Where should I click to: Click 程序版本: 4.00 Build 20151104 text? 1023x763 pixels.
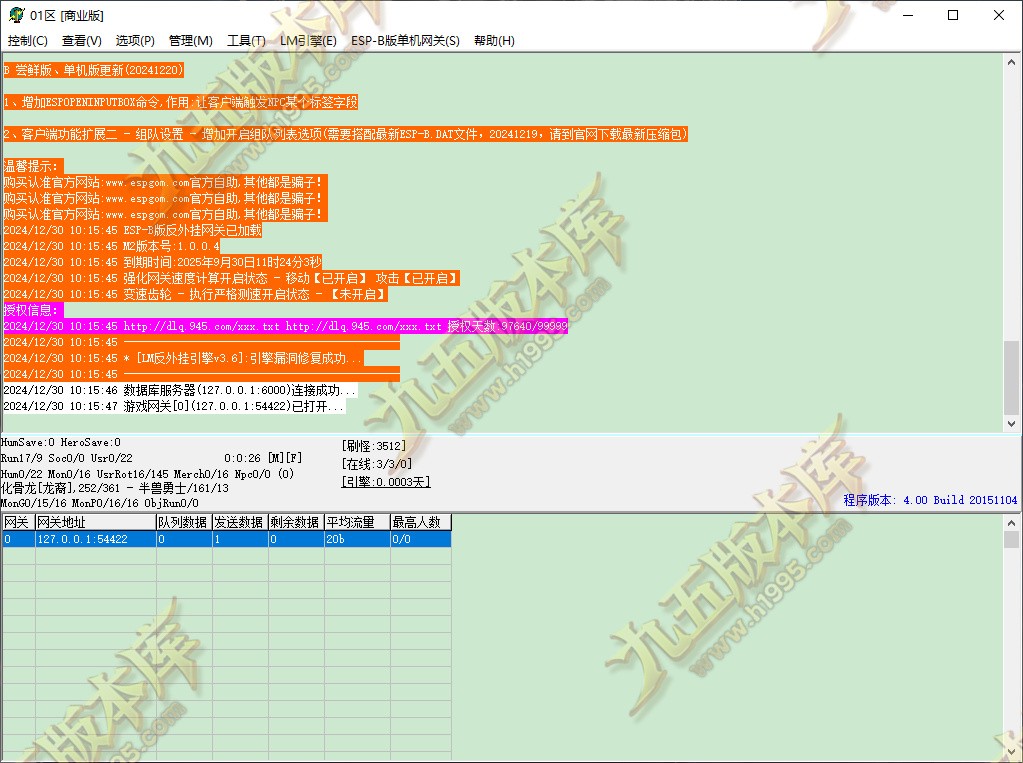(930, 500)
